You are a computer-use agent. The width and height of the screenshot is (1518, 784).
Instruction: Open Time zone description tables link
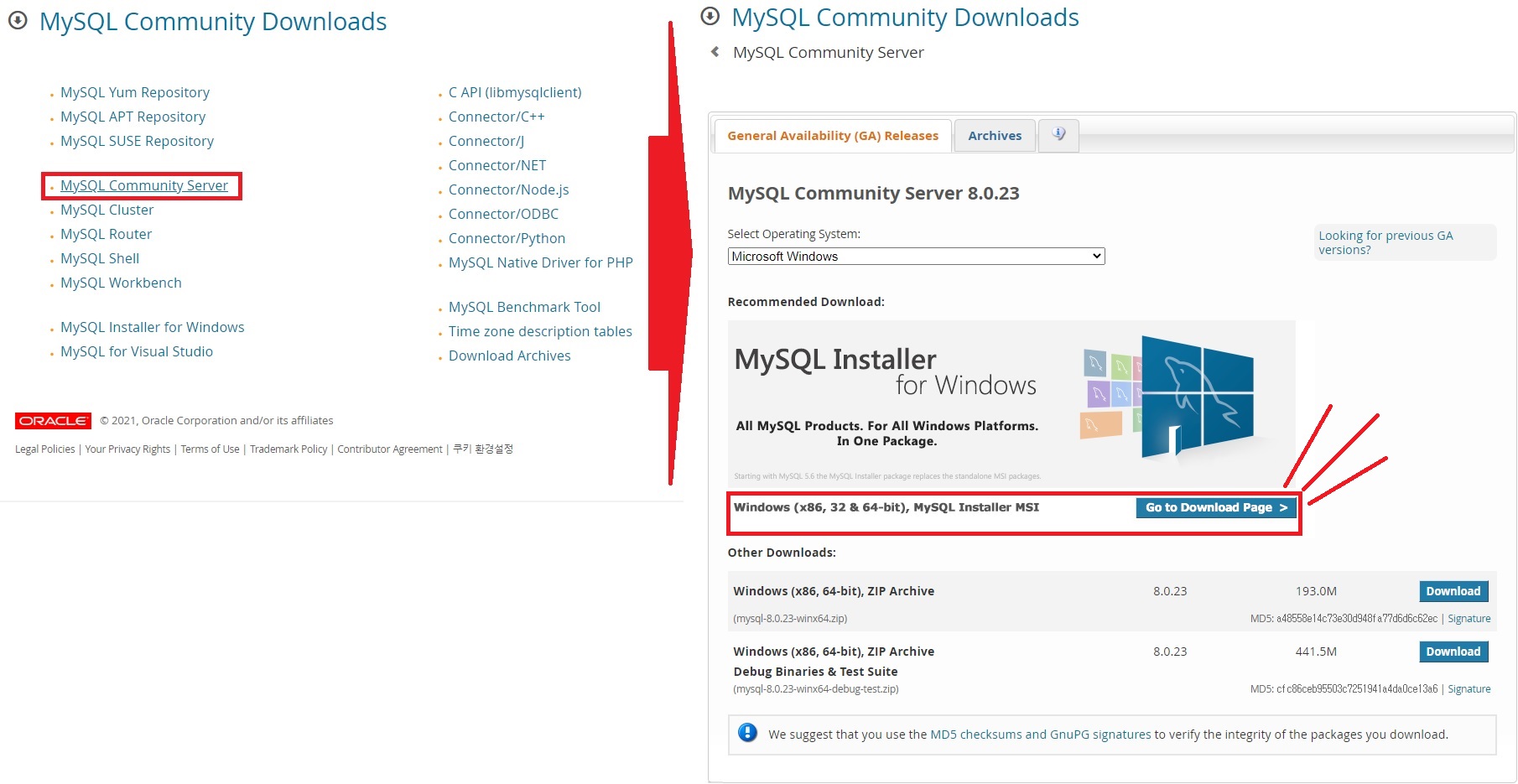(540, 331)
